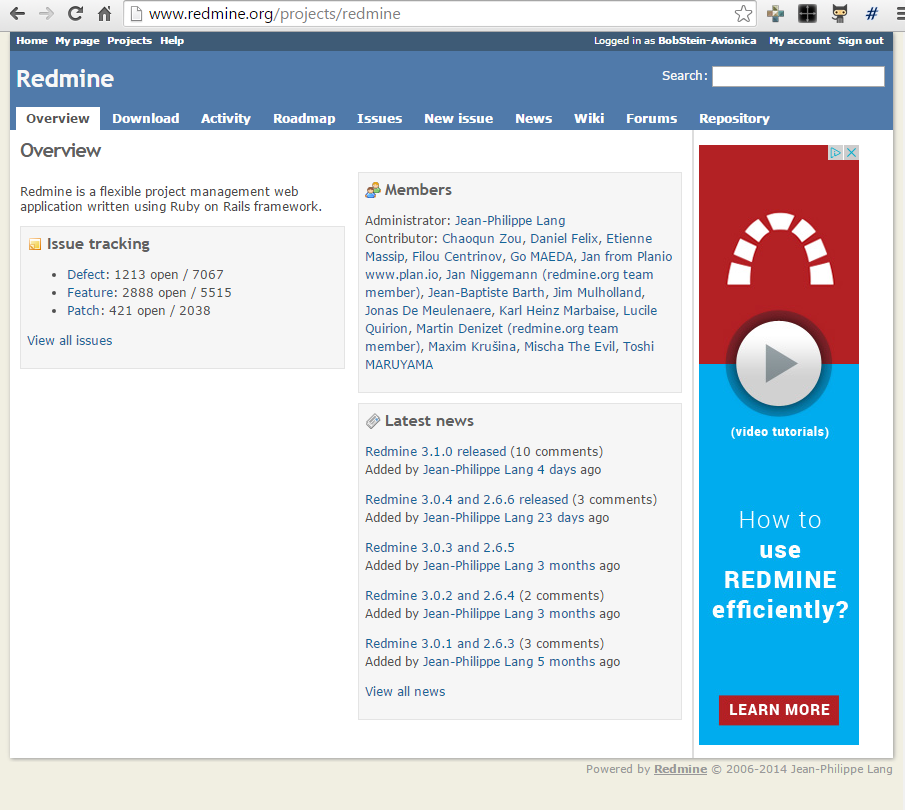Open Redmine 3.1.0 released news
The width and height of the screenshot is (905, 810).
pos(436,451)
